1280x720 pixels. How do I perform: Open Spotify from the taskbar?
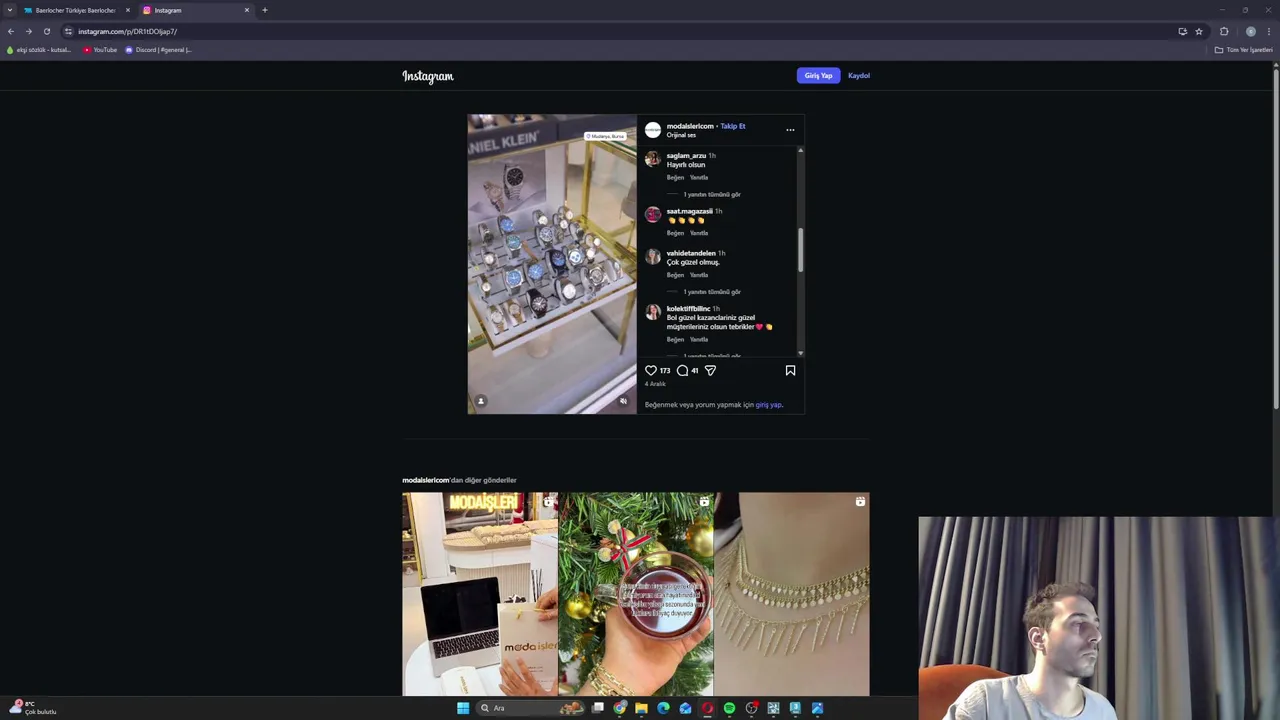[x=729, y=708]
